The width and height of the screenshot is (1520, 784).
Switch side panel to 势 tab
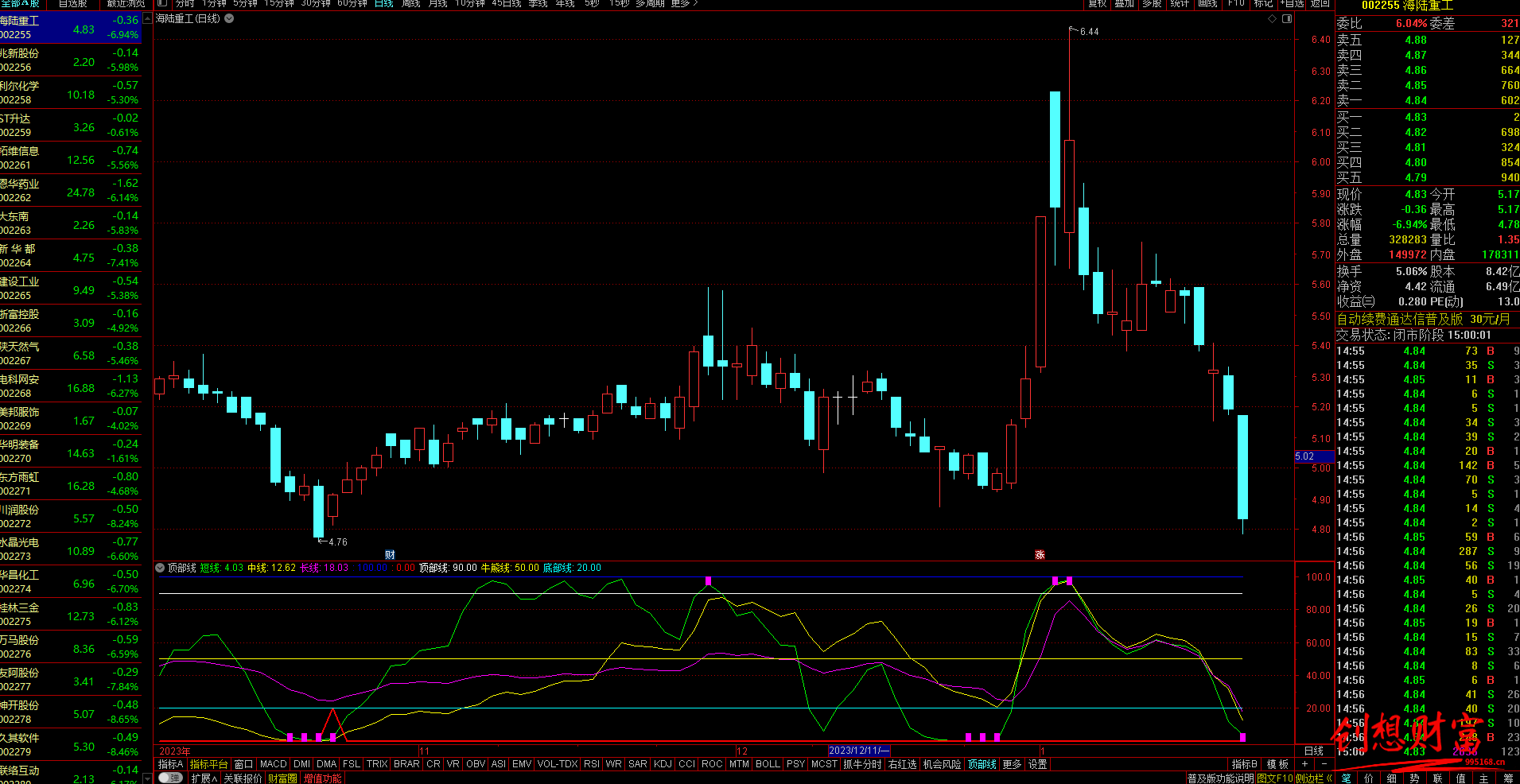[x=1415, y=778]
